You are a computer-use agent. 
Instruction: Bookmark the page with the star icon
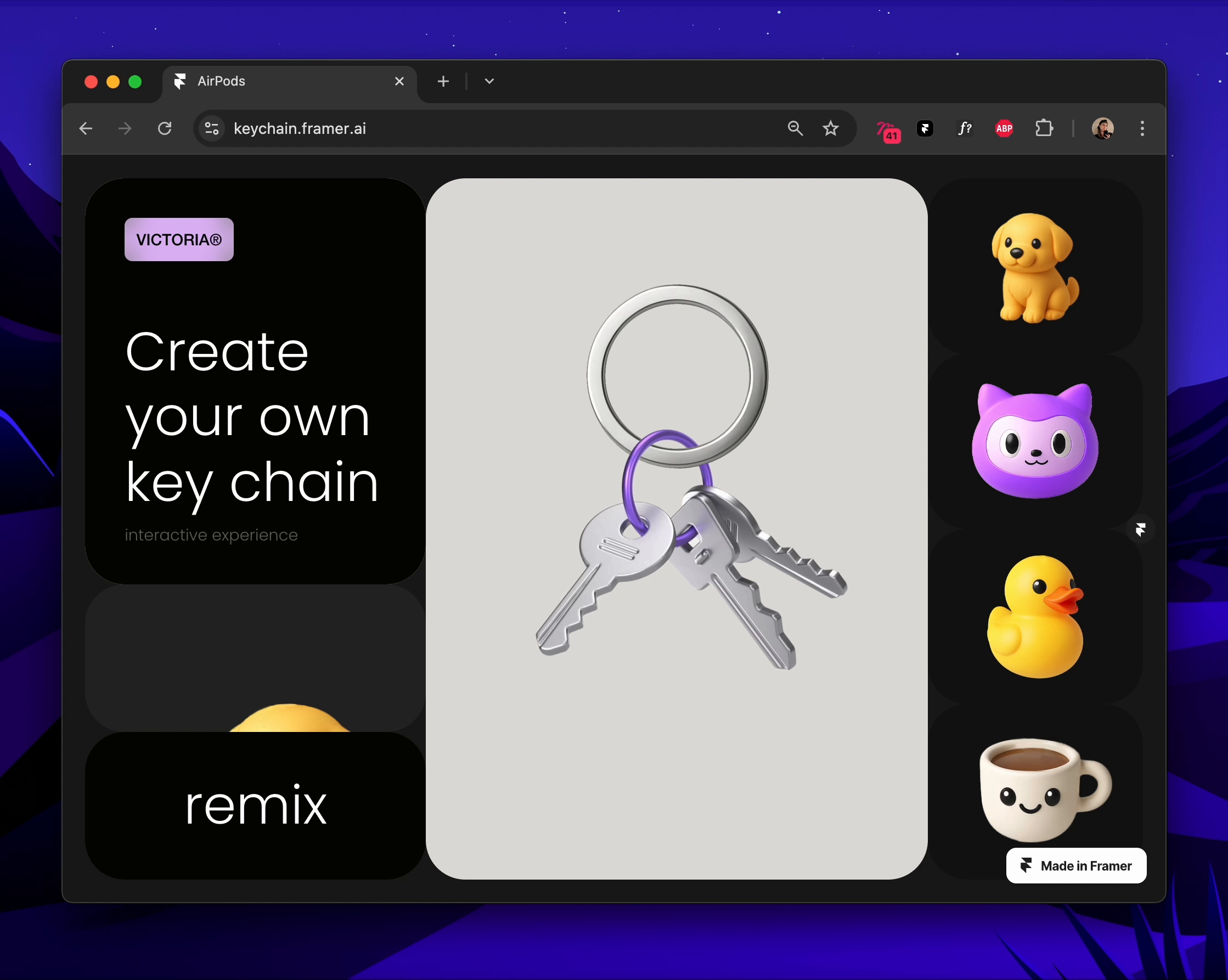point(830,129)
